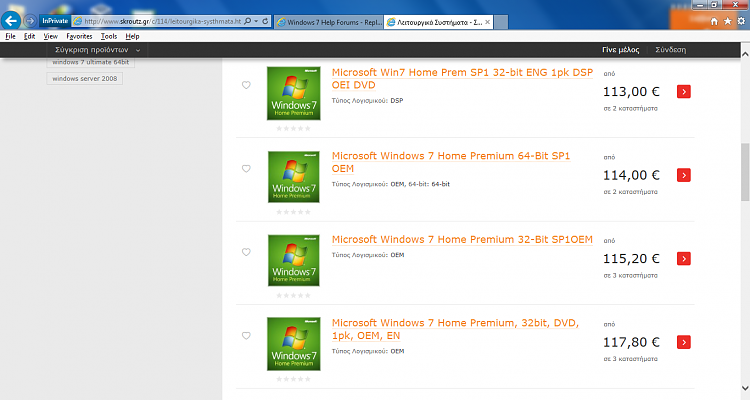750x400 pixels.
Task: Click σε 3 καταστήματα under 115,20 €
Action: tap(630, 276)
